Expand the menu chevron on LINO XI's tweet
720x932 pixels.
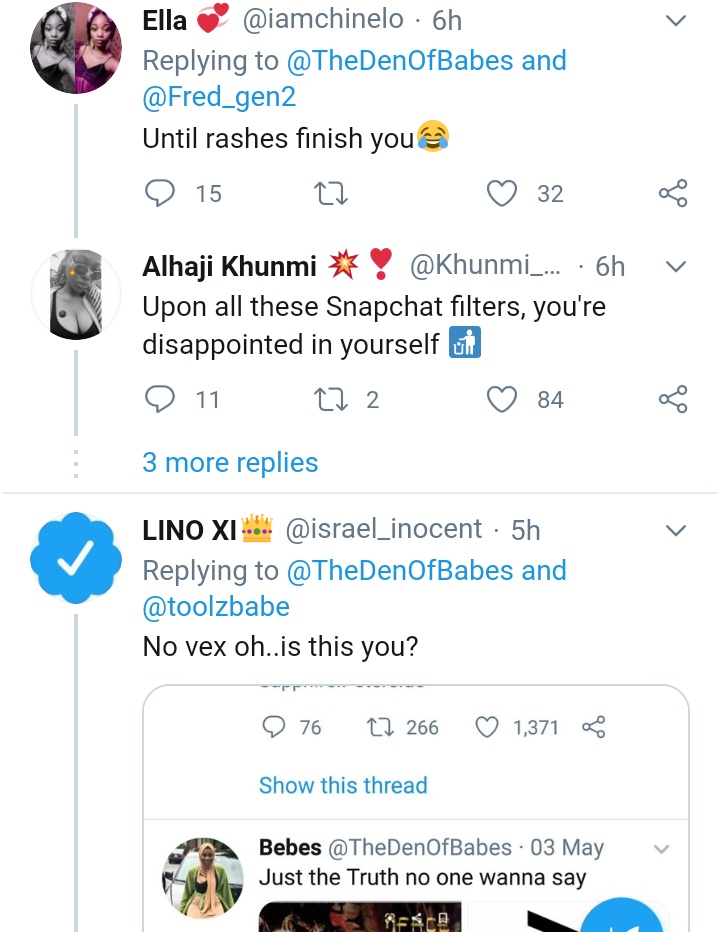click(676, 530)
